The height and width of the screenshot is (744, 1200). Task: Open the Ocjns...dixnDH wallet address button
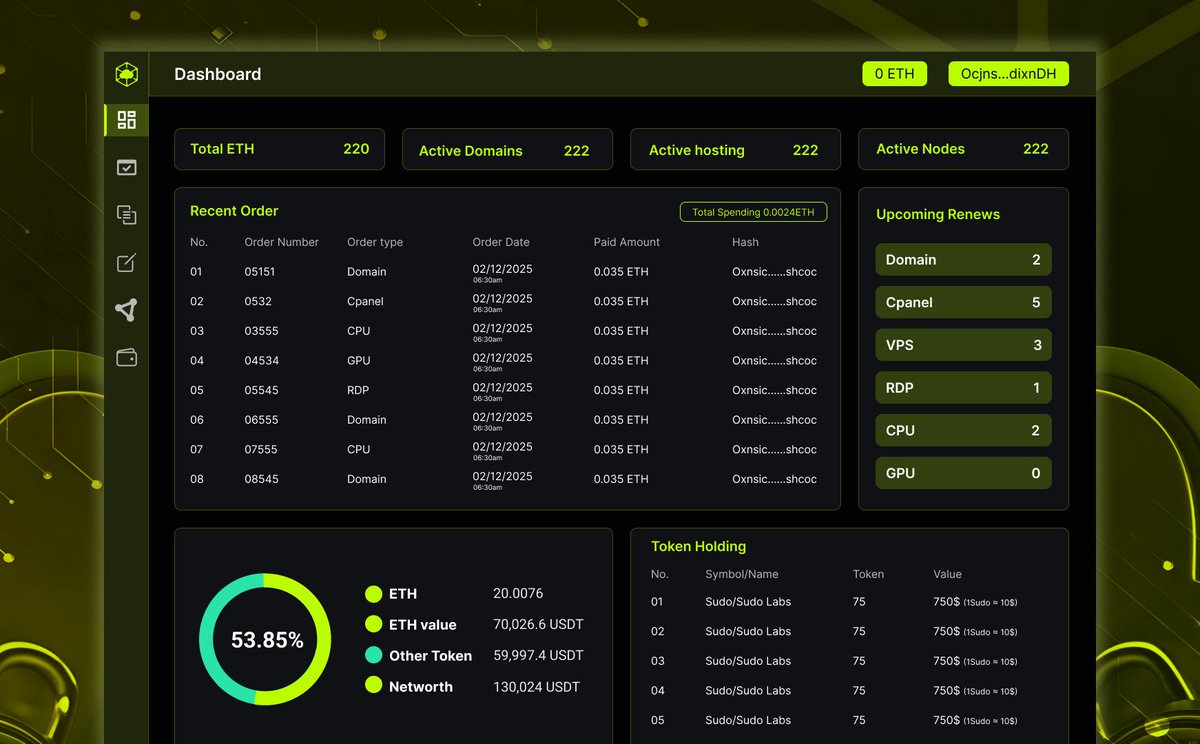click(x=1008, y=73)
